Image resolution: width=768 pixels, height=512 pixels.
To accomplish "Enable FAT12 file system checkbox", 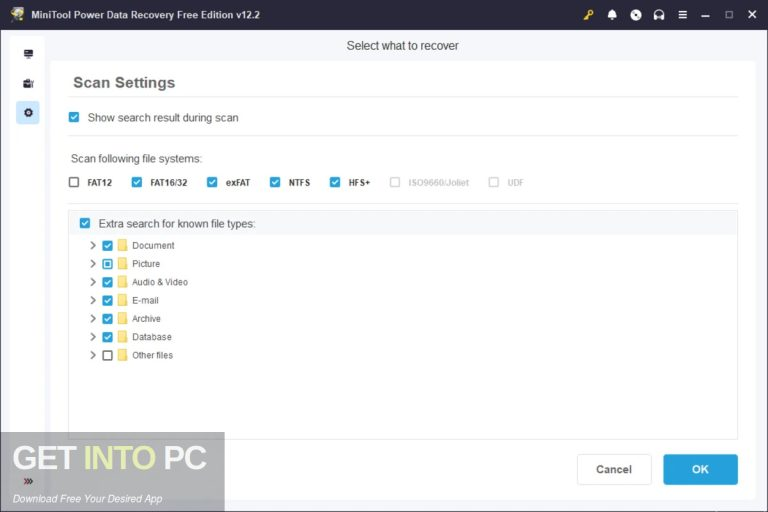I will 74,182.
